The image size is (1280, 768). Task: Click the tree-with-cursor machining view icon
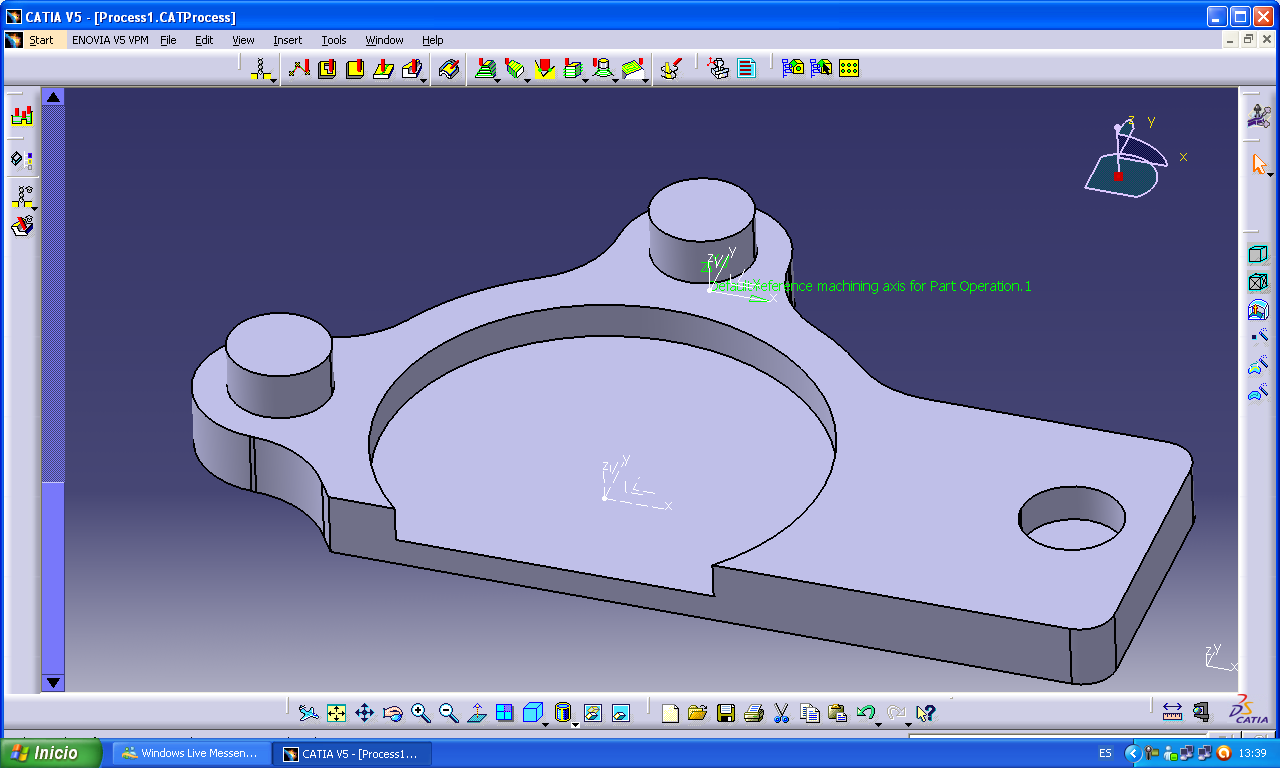821,68
